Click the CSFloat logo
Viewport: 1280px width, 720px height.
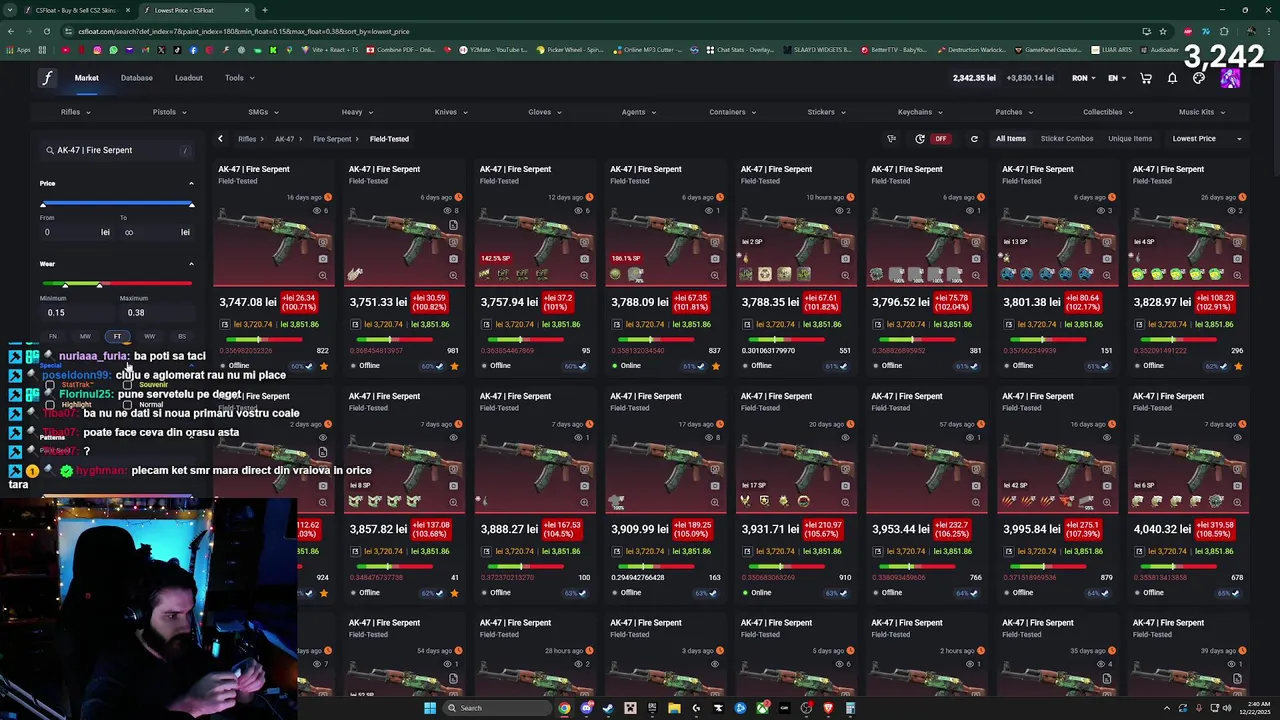(x=46, y=78)
